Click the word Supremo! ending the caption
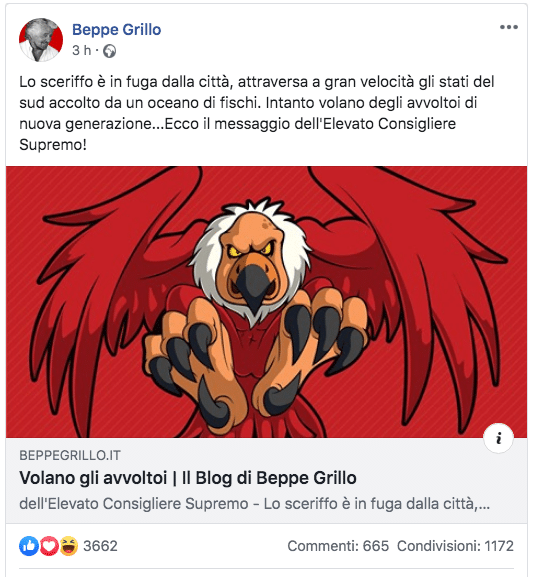 click(53, 145)
